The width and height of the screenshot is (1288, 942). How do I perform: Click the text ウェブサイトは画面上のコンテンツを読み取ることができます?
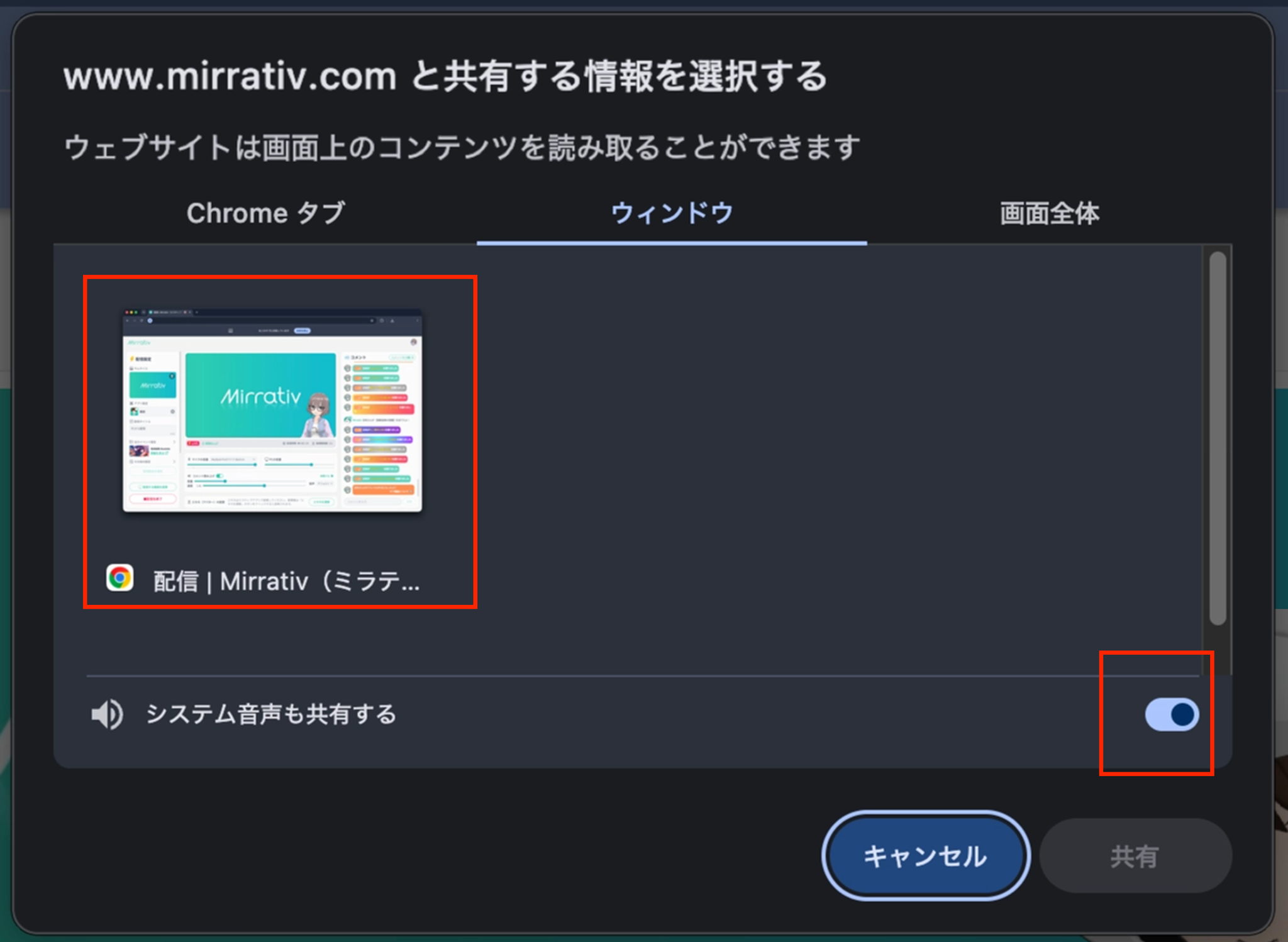tap(462, 148)
